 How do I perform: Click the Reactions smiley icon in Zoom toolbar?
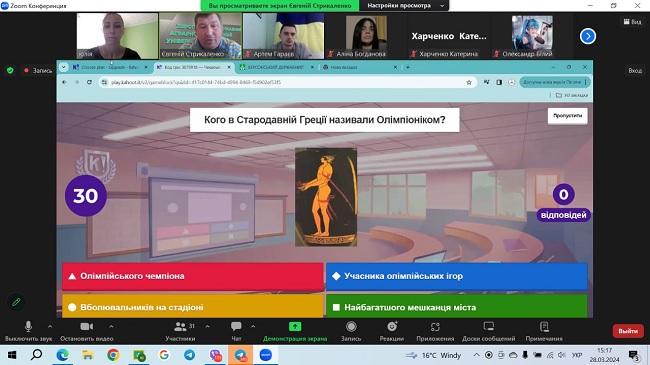pos(392,327)
